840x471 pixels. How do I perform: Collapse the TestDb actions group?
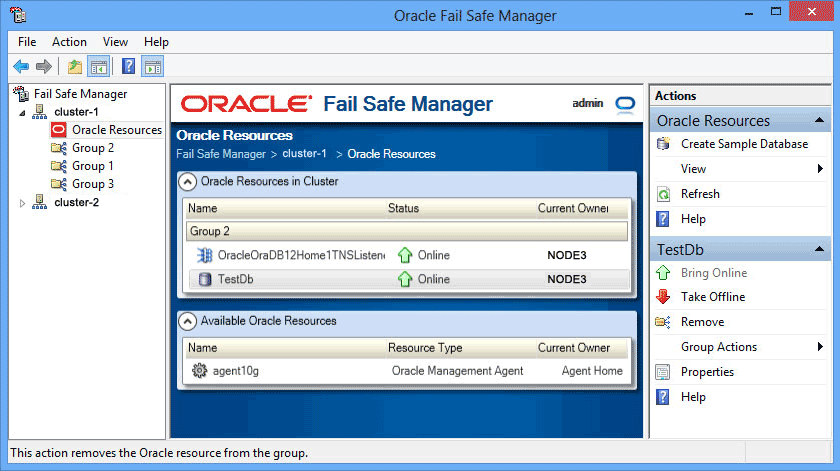click(819, 249)
